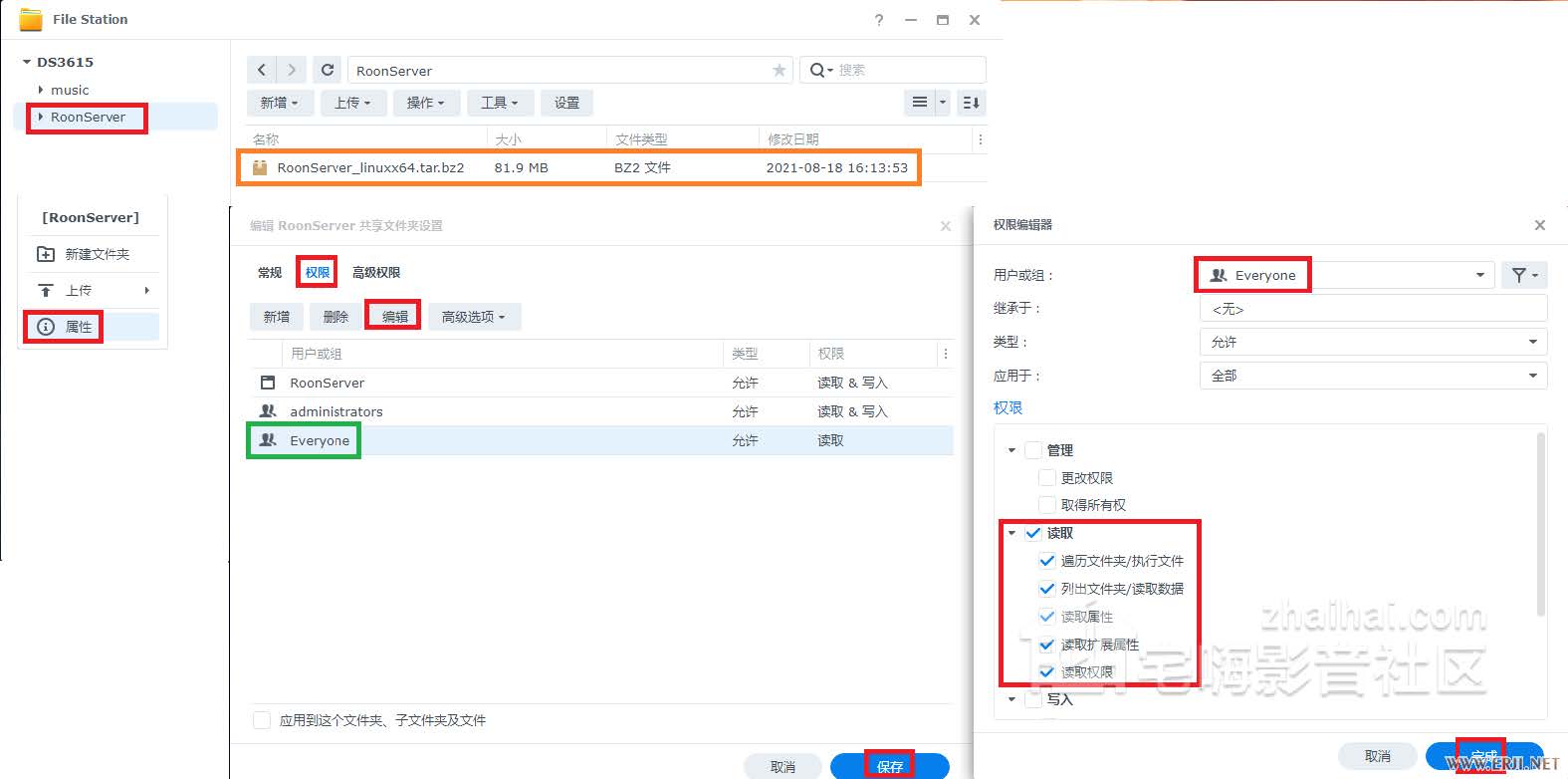Click the administrators group icon in permission list

[268, 410]
